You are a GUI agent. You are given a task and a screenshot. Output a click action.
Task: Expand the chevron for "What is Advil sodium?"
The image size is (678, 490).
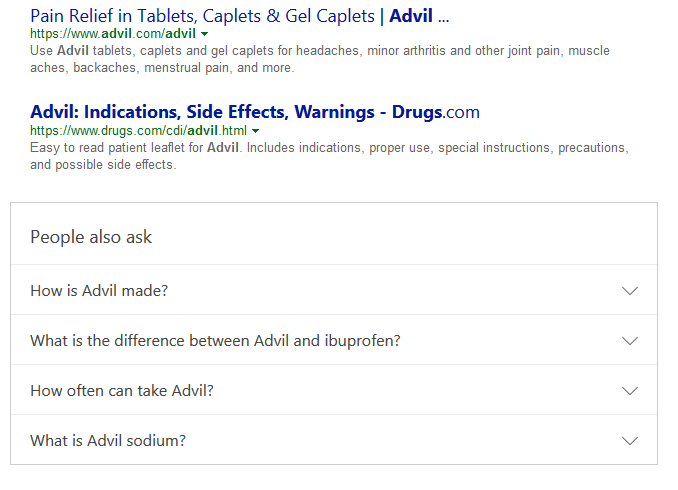(x=629, y=441)
